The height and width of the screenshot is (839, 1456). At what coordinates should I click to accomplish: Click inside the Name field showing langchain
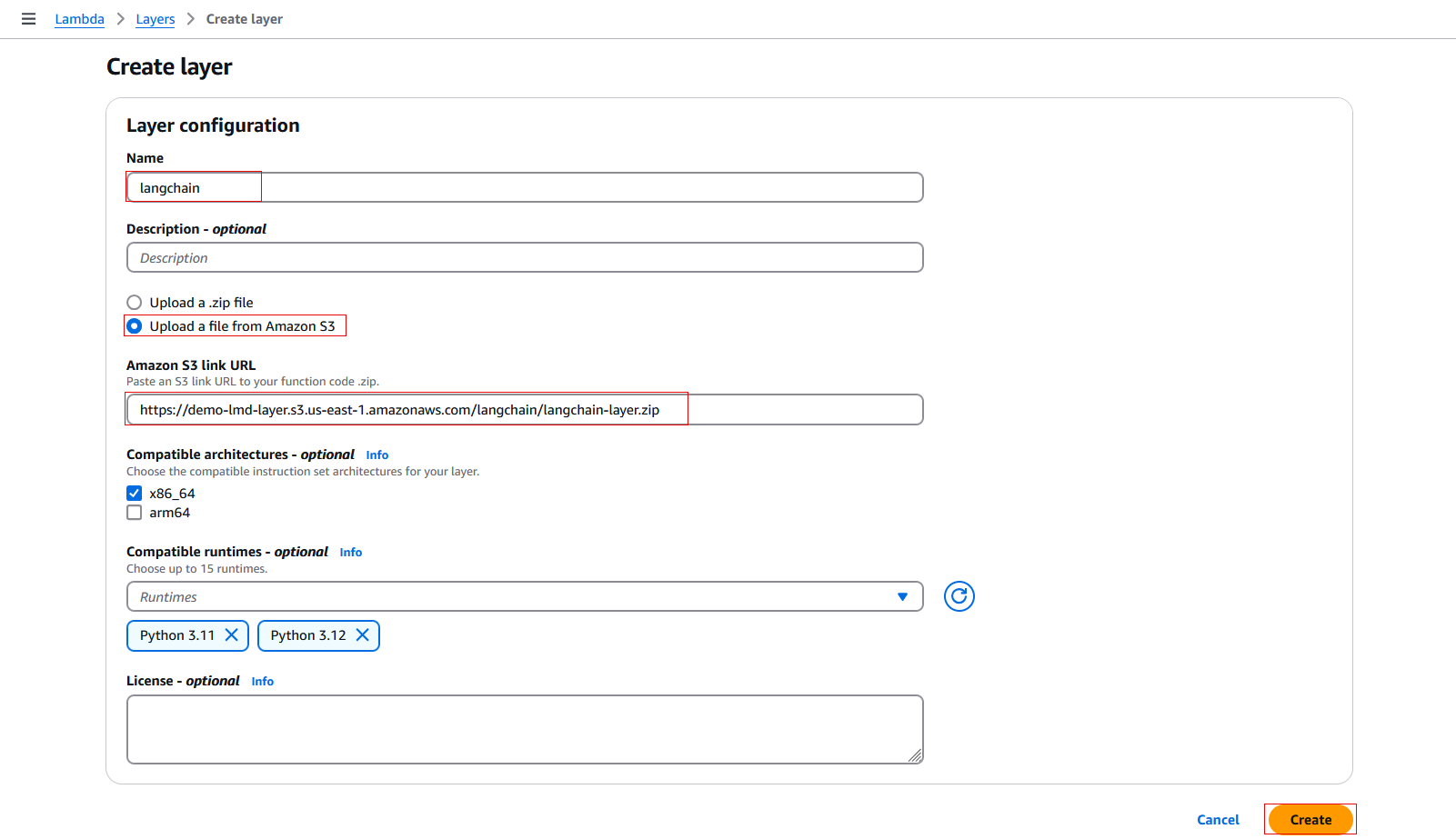pos(364,187)
